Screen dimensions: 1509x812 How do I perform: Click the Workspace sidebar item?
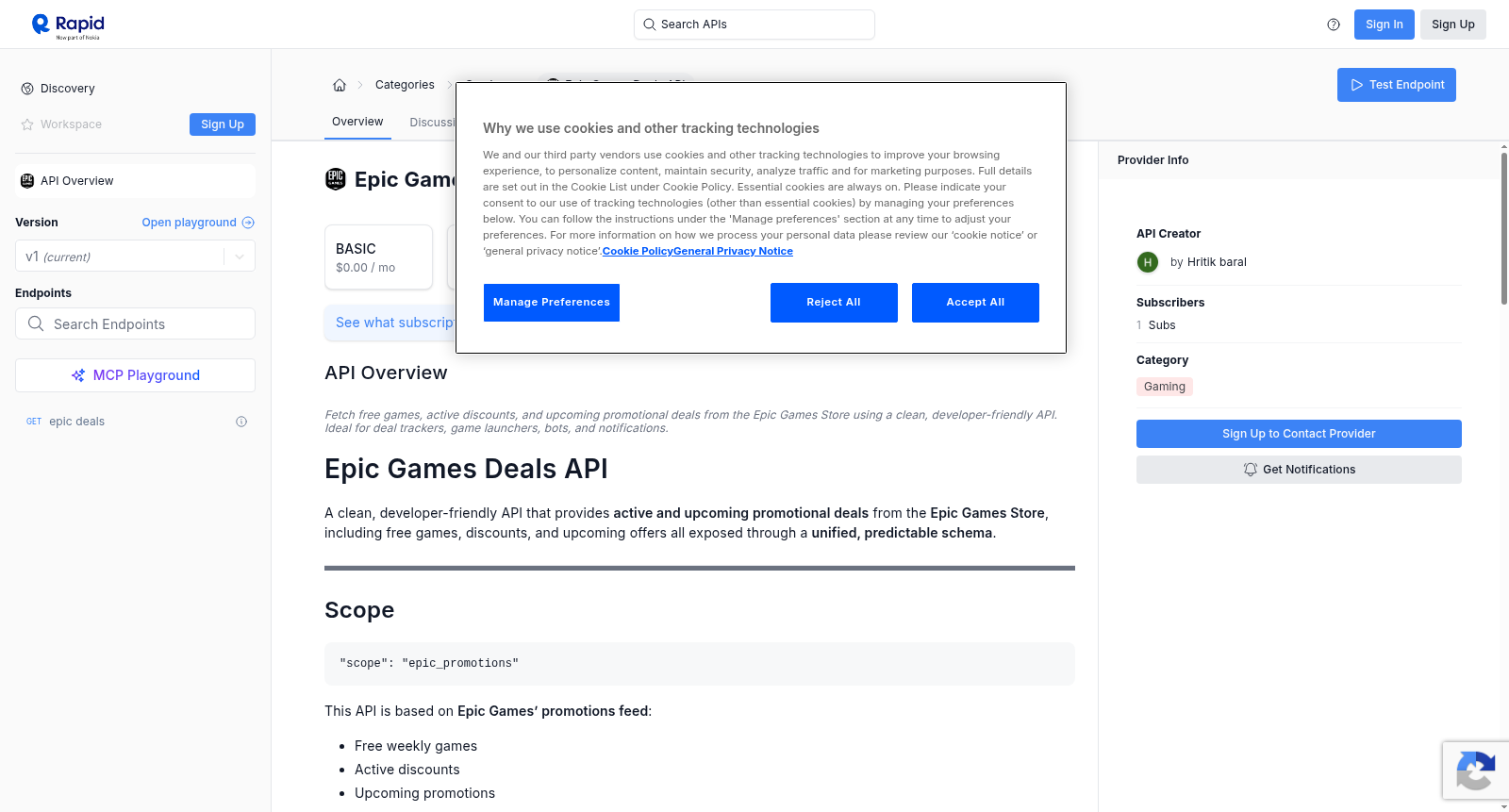click(71, 124)
